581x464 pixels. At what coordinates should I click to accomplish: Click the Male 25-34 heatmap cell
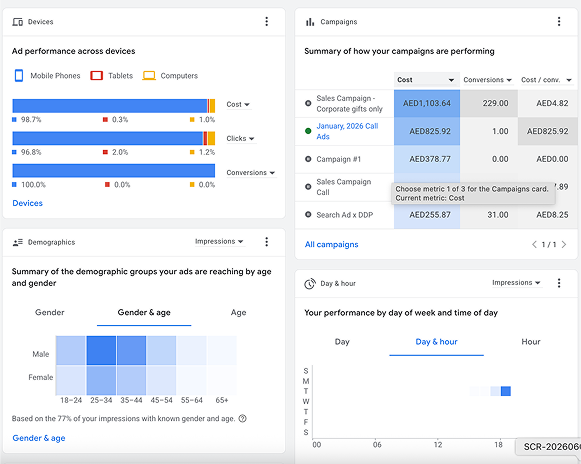tap(101, 350)
